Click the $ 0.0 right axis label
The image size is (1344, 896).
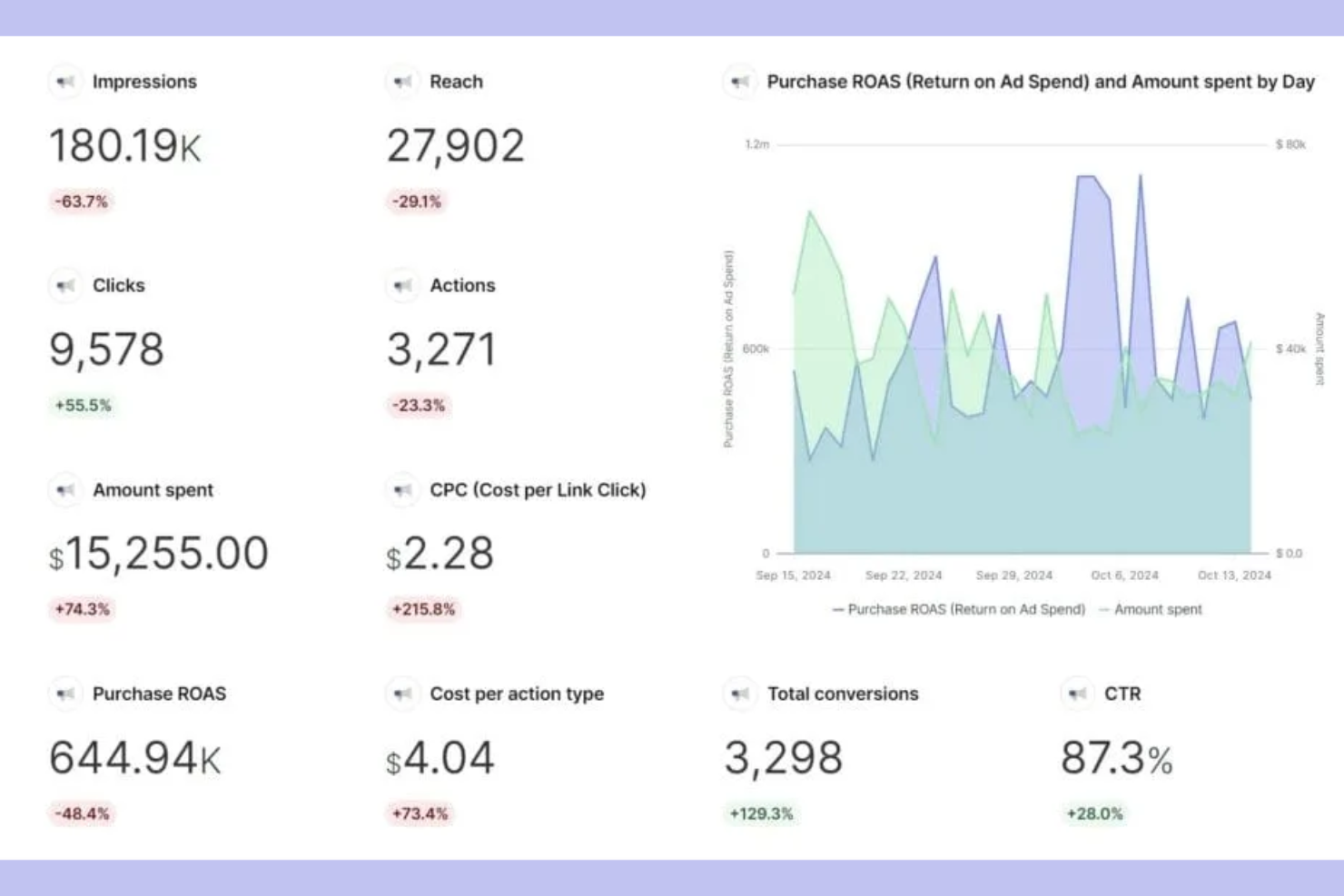pos(1289,553)
